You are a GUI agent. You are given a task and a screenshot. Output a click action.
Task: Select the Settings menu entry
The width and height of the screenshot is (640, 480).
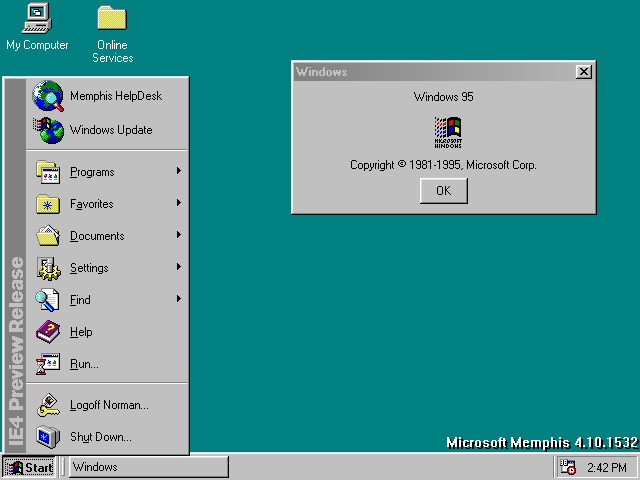[x=89, y=268]
